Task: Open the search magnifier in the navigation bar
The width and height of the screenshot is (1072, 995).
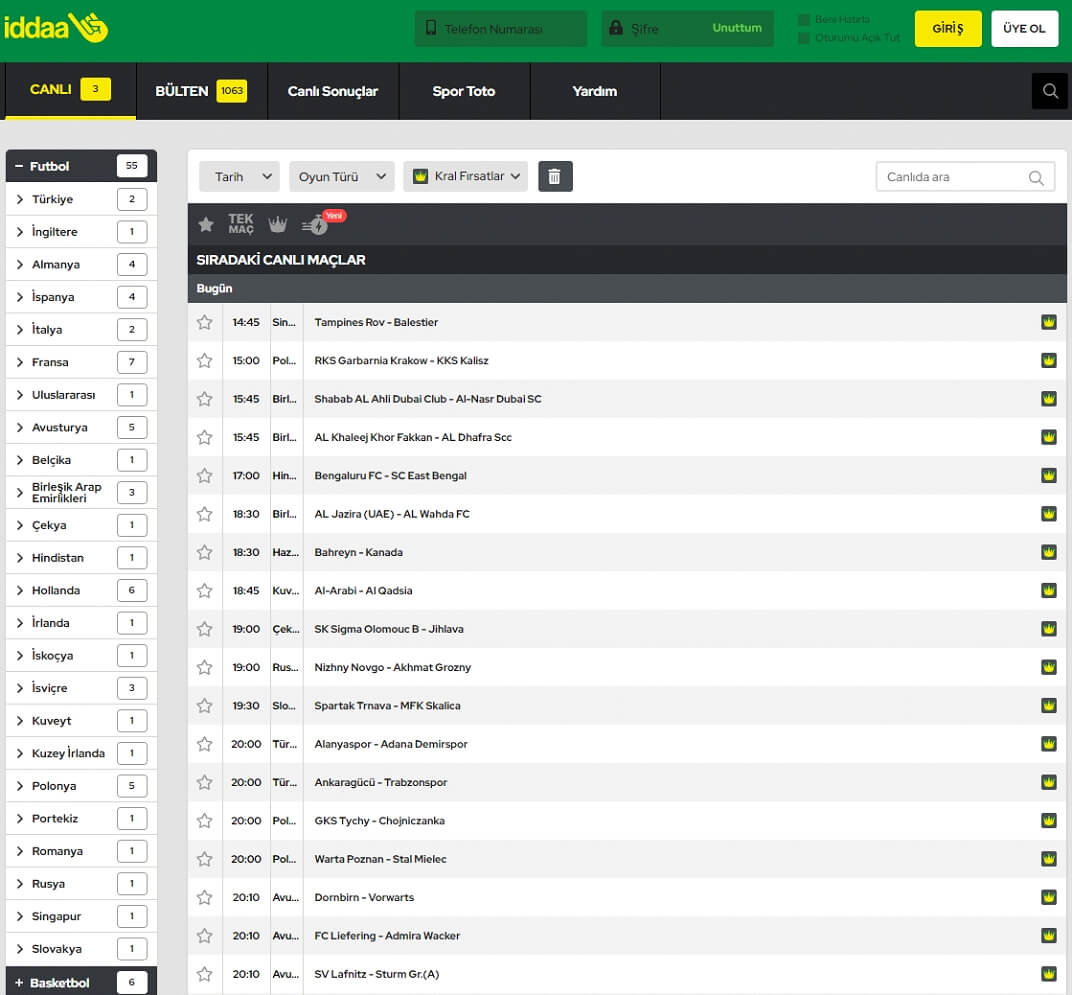Action: click(1050, 91)
